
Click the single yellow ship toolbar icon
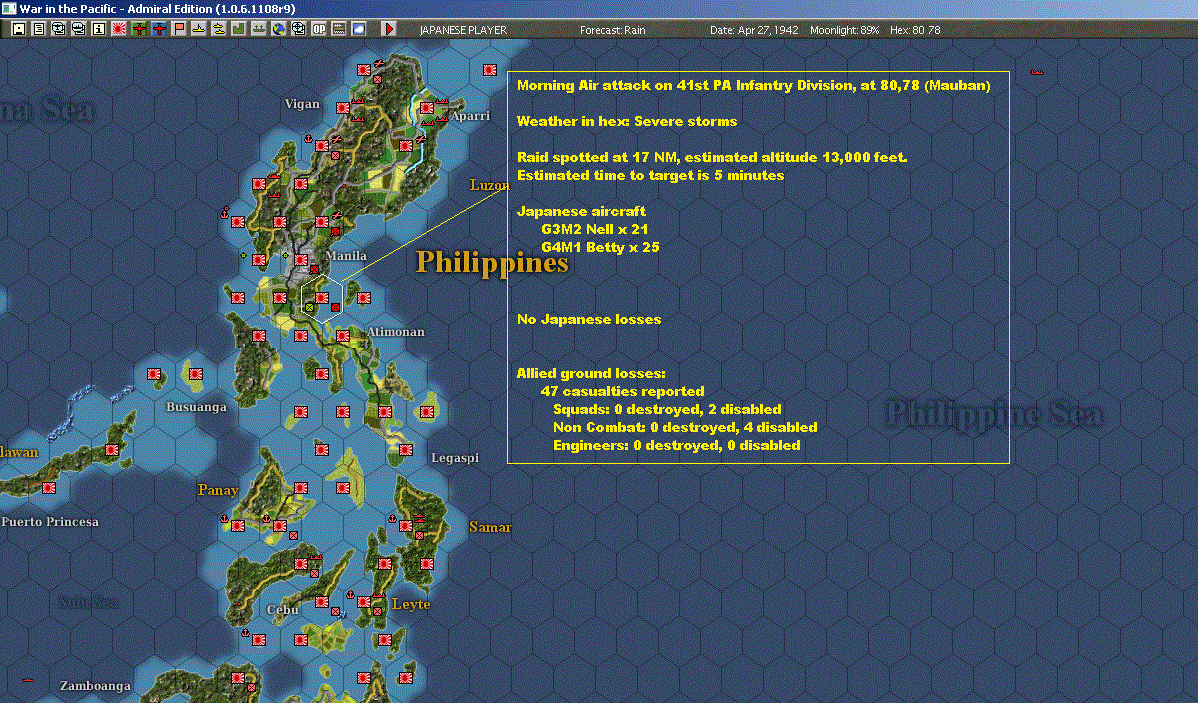point(199,29)
